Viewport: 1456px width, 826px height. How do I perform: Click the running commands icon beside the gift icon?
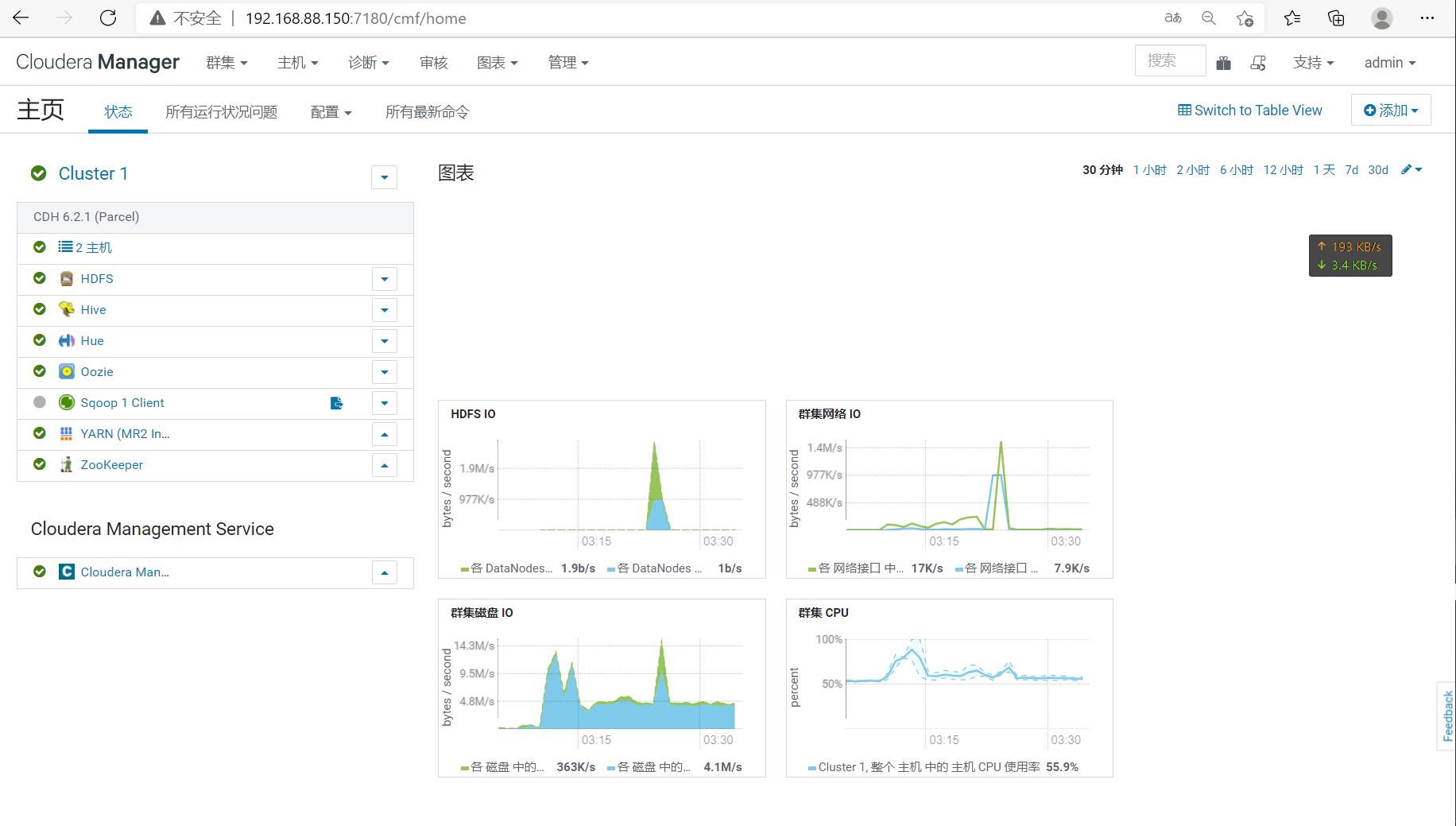click(x=1258, y=63)
